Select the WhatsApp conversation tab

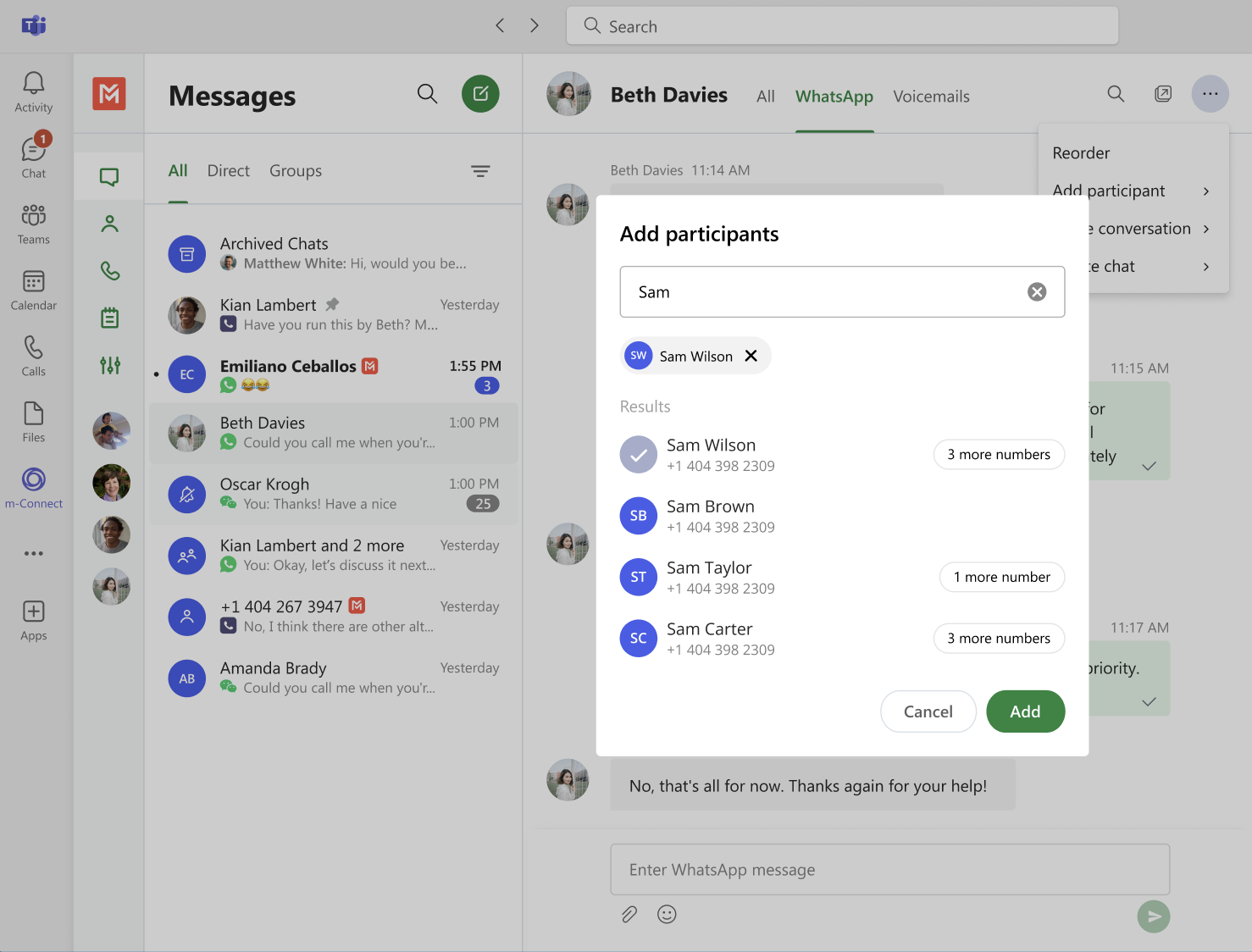coord(834,97)
